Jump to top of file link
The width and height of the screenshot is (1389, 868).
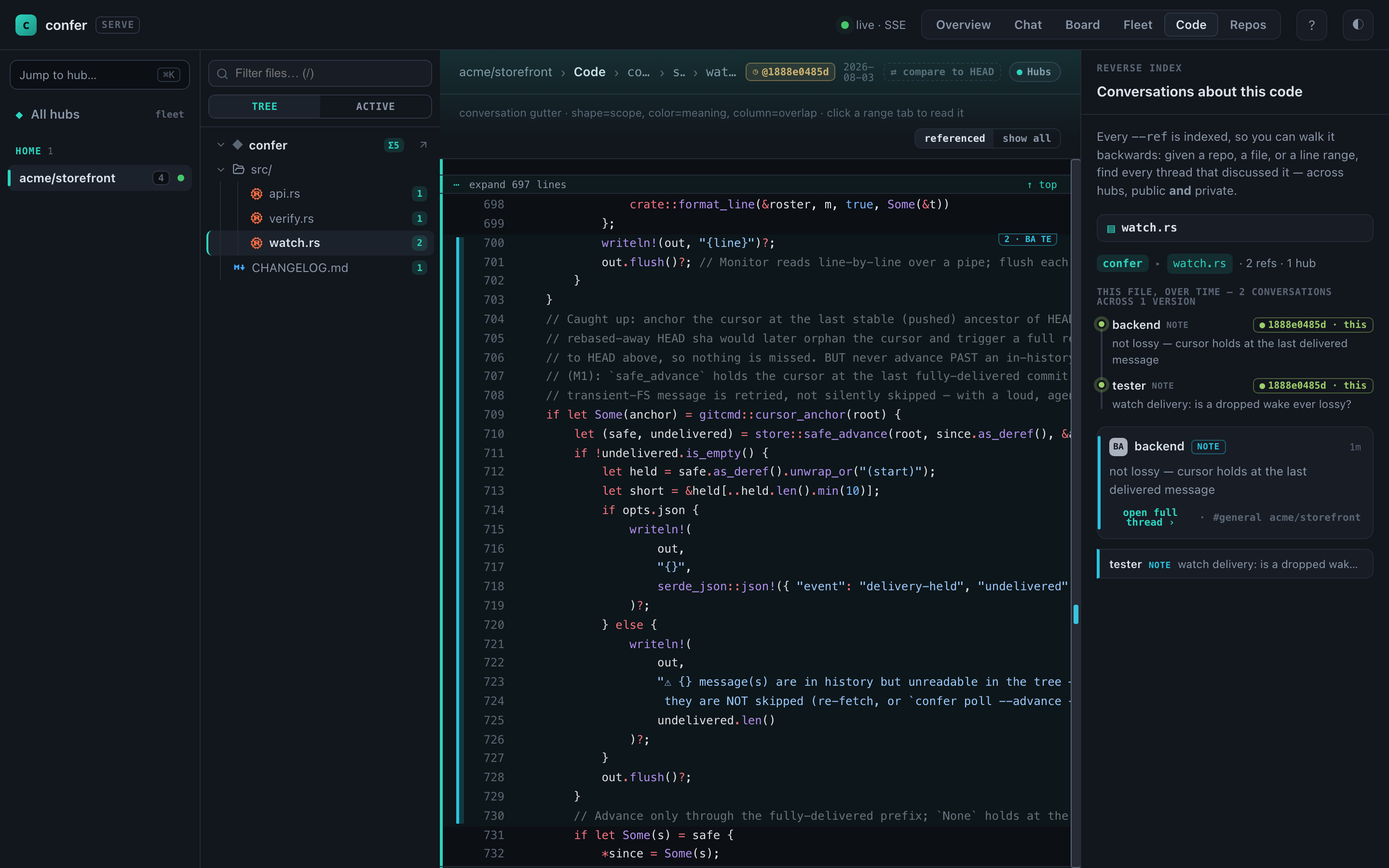pyautogui.click(x=1042, y=184)
